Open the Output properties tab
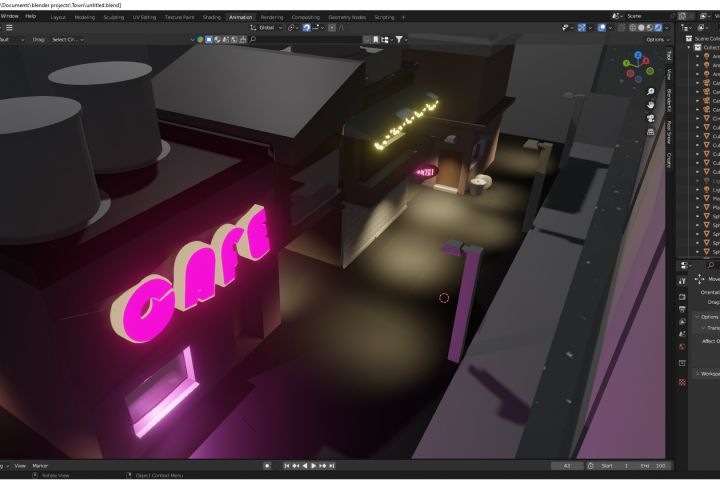This screenshot has width=720, height=480. (x=682, y=310)
